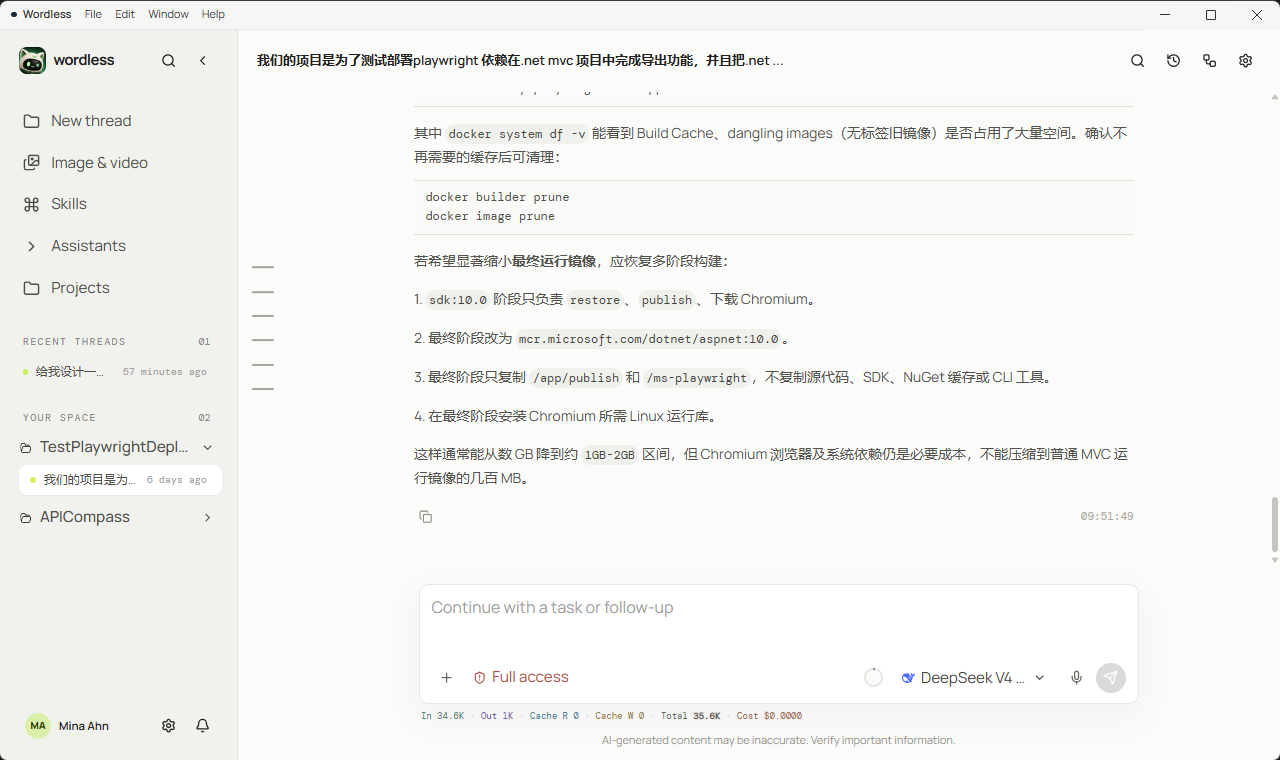Open the Help menu
Viewport: 1280px width, 760px height.
(213, 15)
